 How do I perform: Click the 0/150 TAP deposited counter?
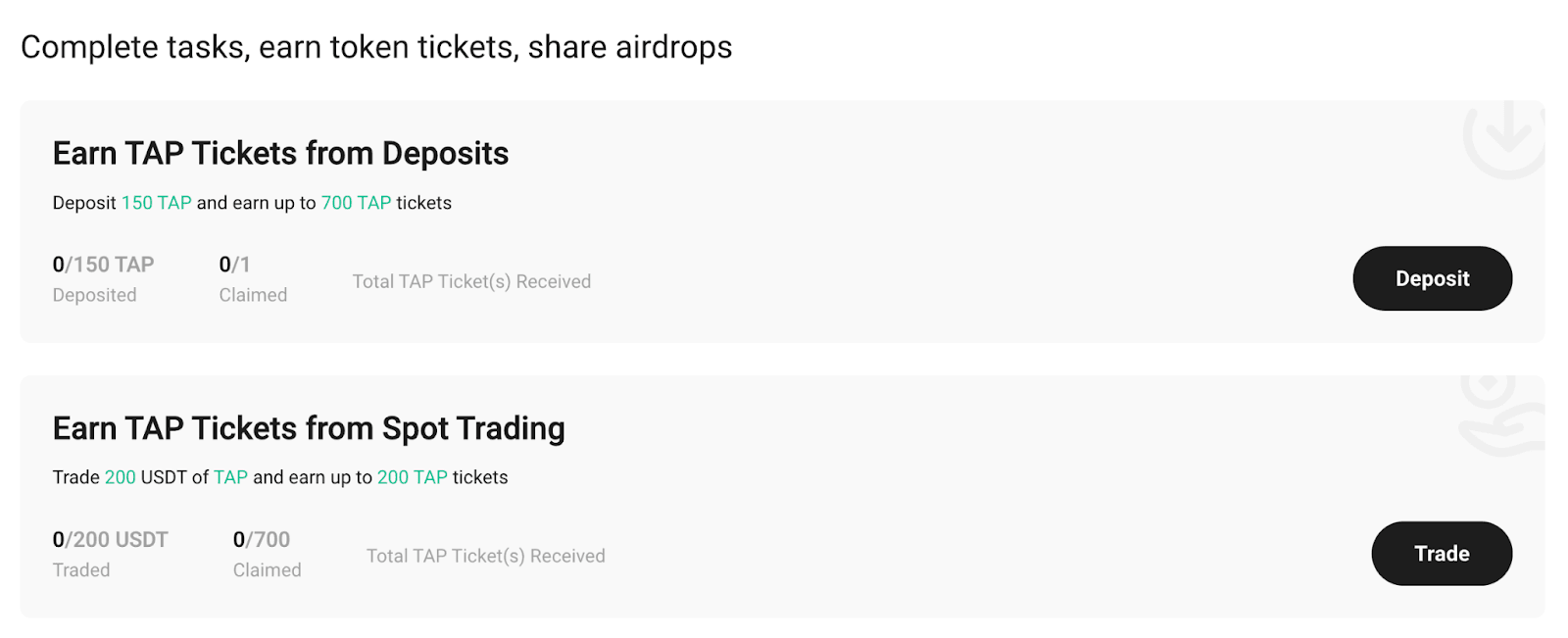[x=103, y=265]
